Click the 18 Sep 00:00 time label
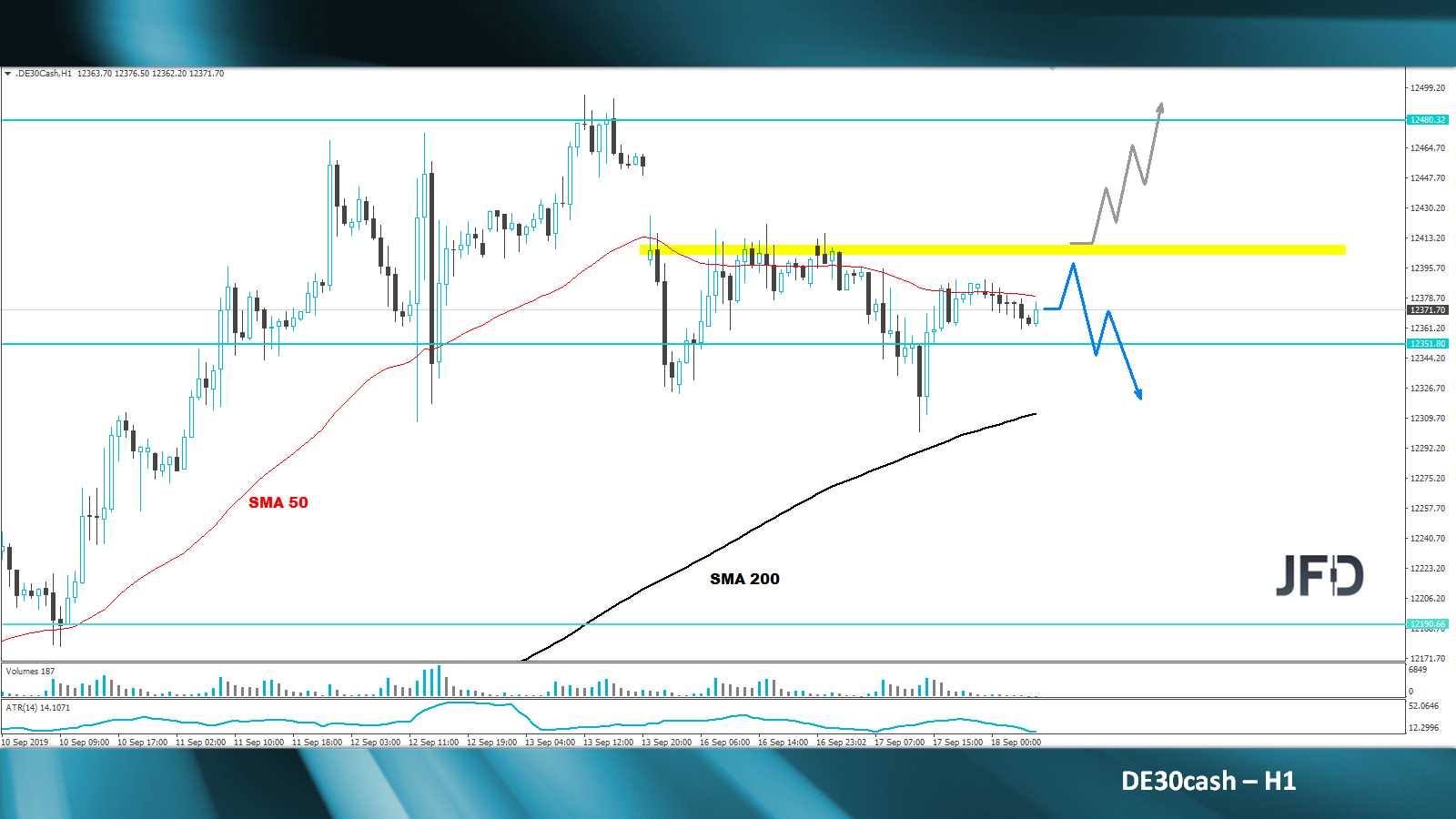1456x819 pixels. [x=1016, y=743]
